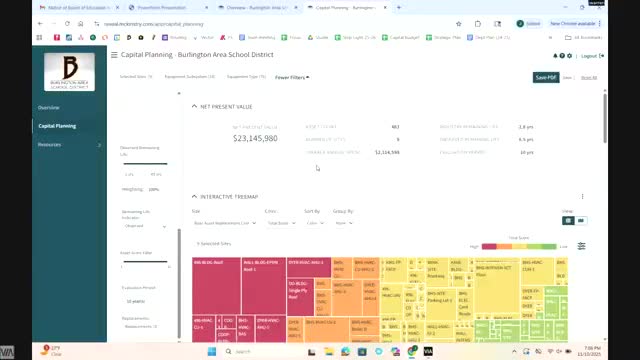Click the browser address bar
Viewport: 640px width, 360px height.
[x=273, y=24]
